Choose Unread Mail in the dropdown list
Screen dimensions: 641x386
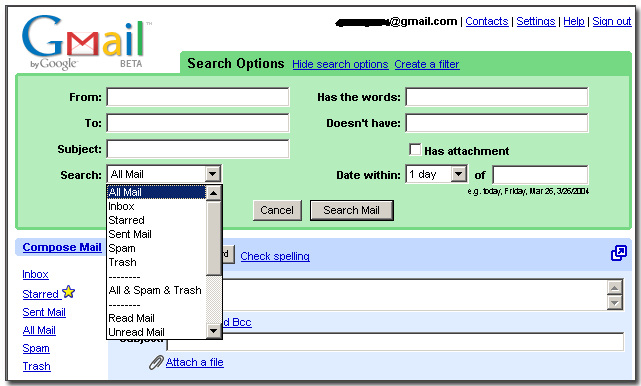[x=156, y=332]
